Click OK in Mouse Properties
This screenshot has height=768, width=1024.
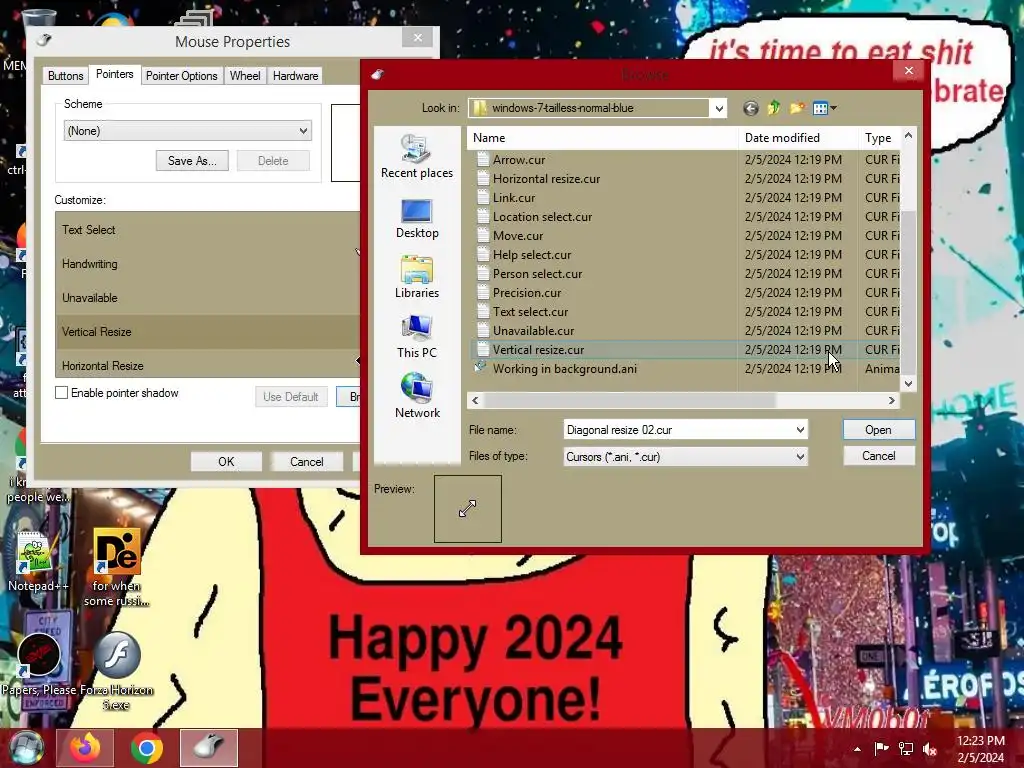[x=226, y=462]
